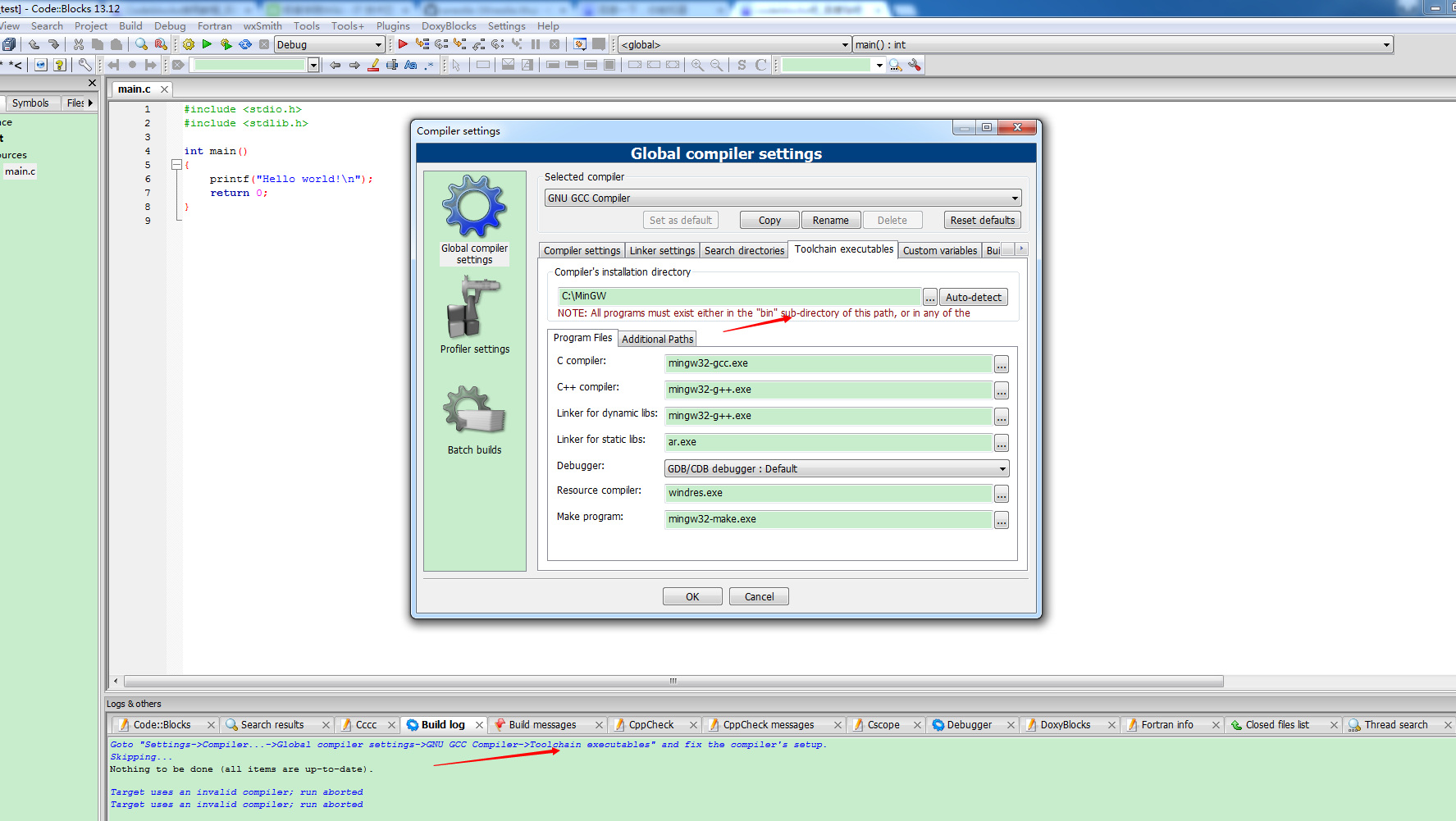Open the Build menu
The height and width of the screenshot is (821, 1456).
tap(130, 25)
